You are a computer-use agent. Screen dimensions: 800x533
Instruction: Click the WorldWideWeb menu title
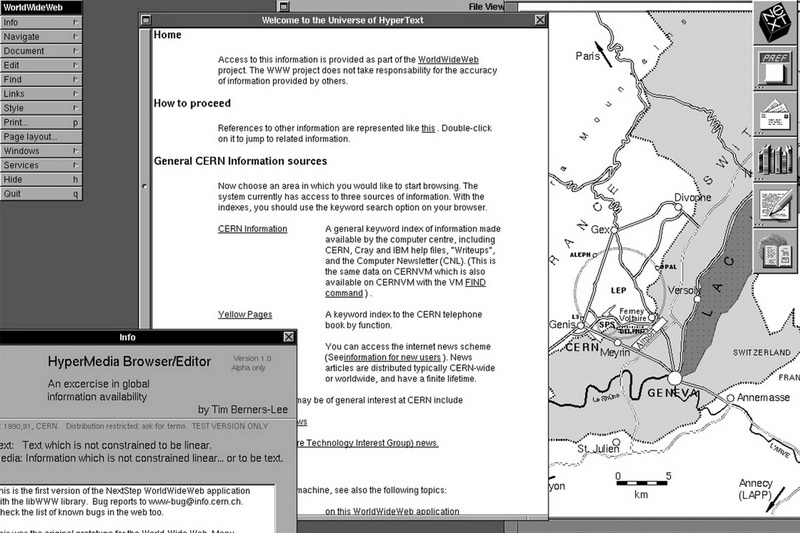(x=41, y=8)
